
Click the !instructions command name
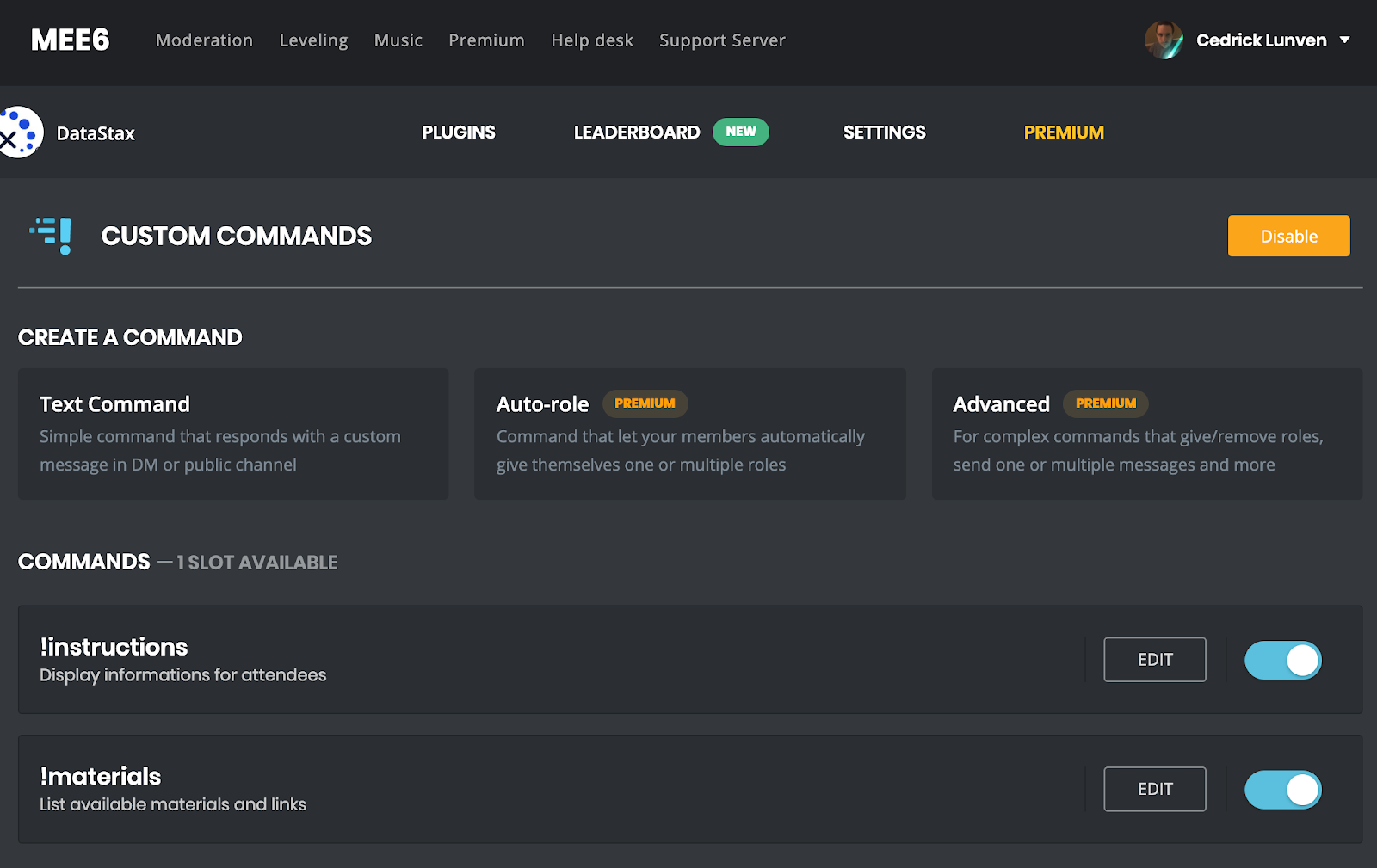[114, 647]
